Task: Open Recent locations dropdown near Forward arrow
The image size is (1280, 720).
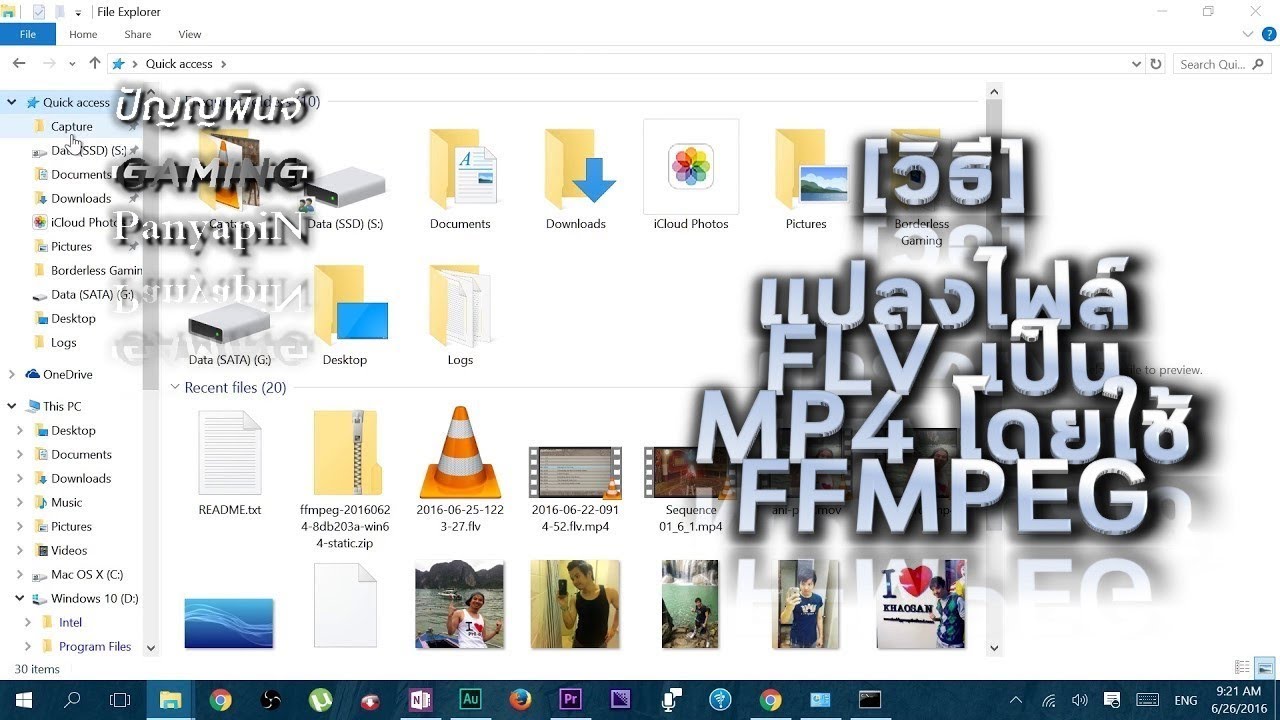Action: click(x=72, y=64)
